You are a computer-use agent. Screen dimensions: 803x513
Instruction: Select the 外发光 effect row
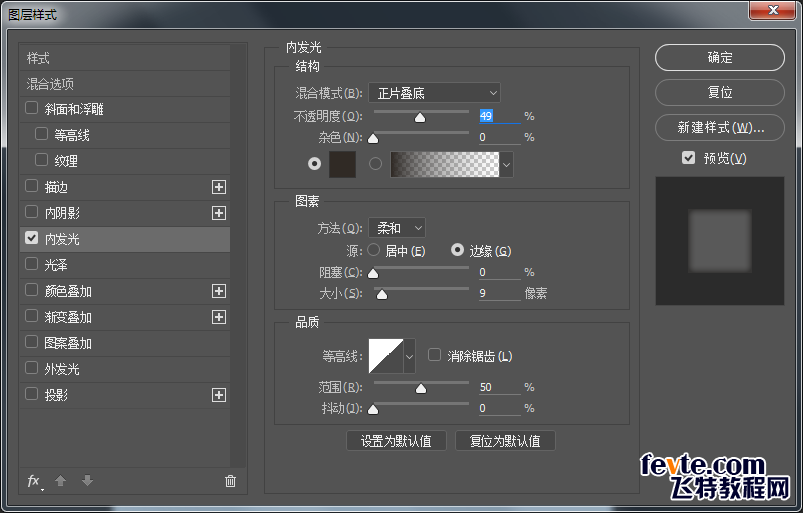(125, 369)
